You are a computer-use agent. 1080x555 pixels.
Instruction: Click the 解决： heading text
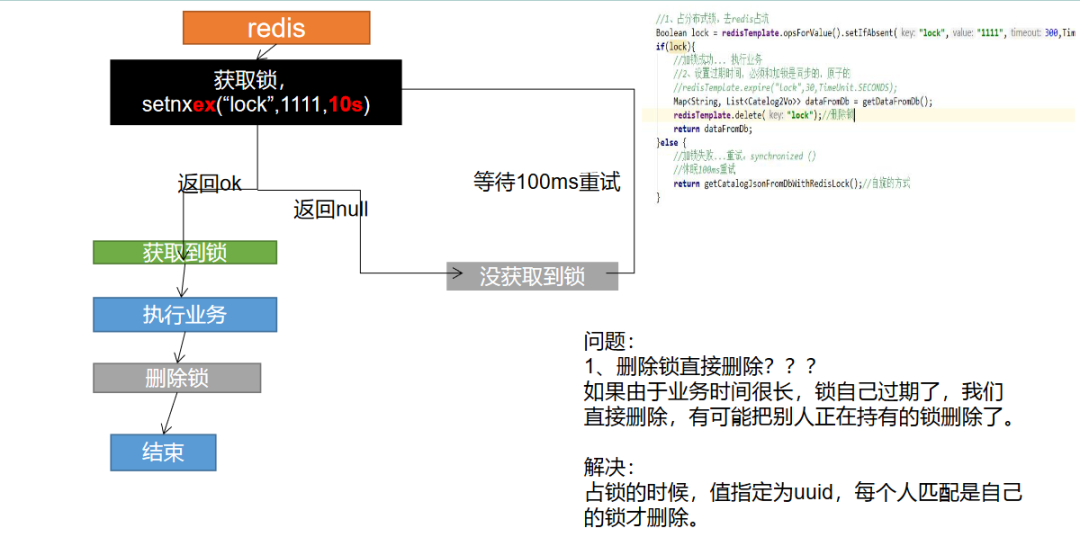[610, 467]
